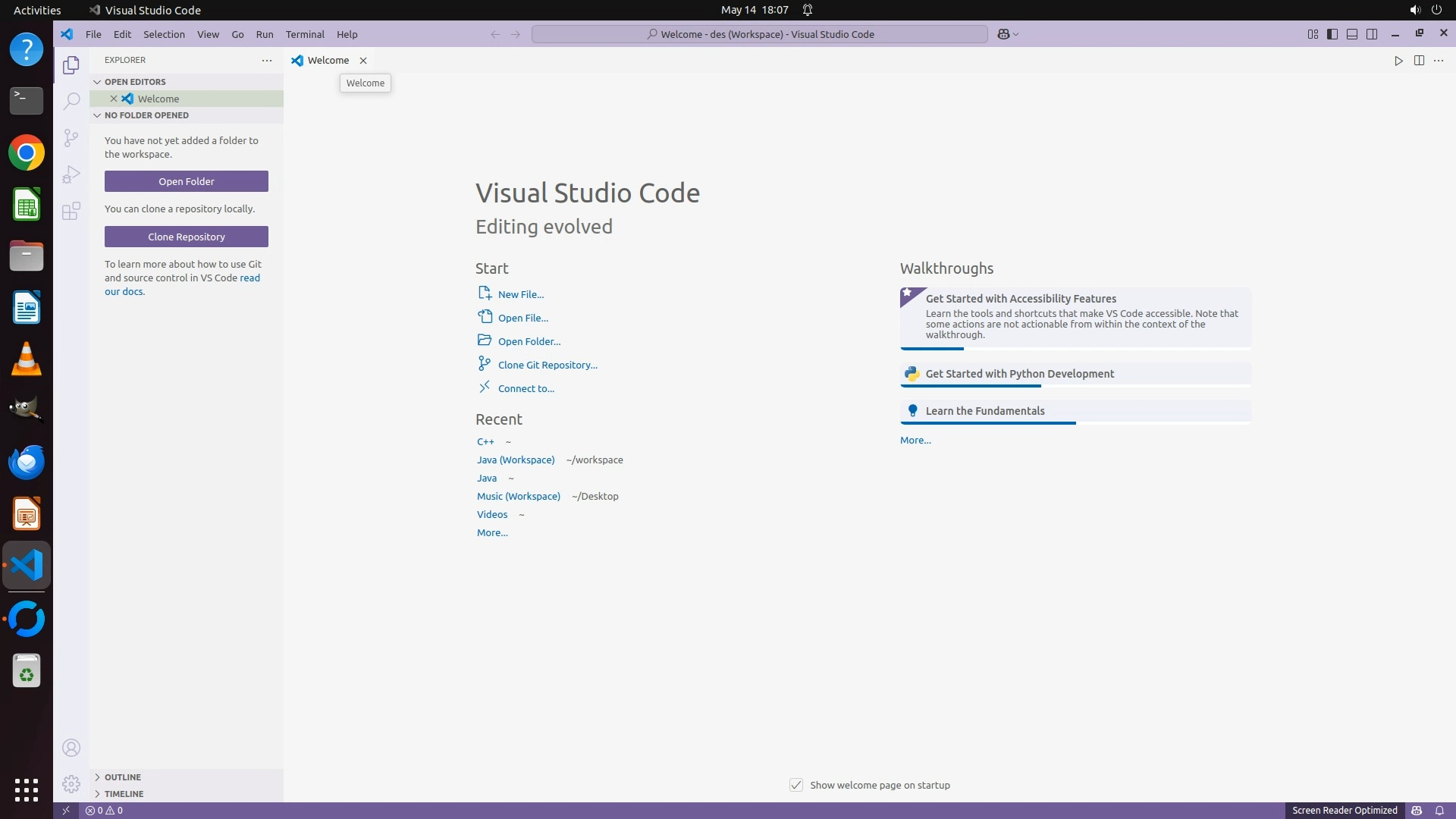The height and width of the screenshot is (819, 1456).
Task: Click Learn the Fundamentals progress walkthrough
Action: pos(984,411)
